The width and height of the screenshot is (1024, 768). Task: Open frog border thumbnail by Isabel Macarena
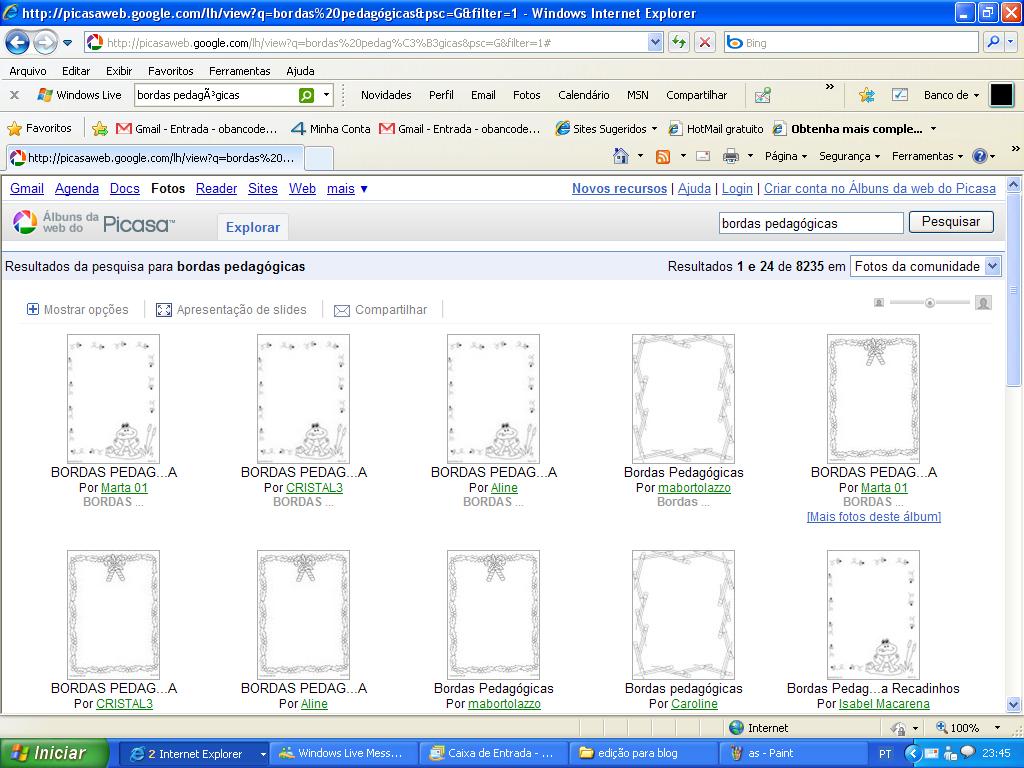click(873, 615)
